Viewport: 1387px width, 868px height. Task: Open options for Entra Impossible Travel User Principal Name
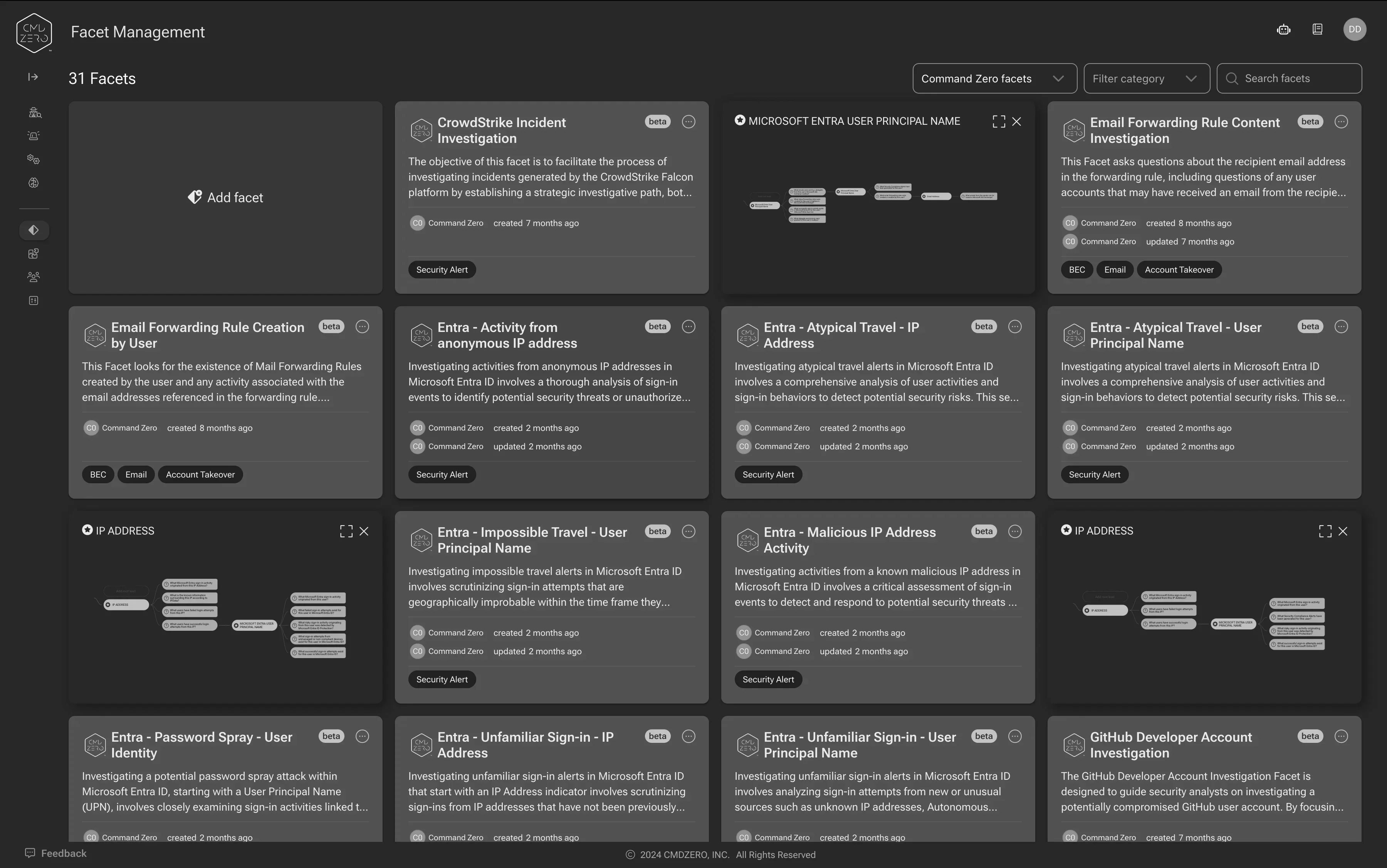point(688,531)
